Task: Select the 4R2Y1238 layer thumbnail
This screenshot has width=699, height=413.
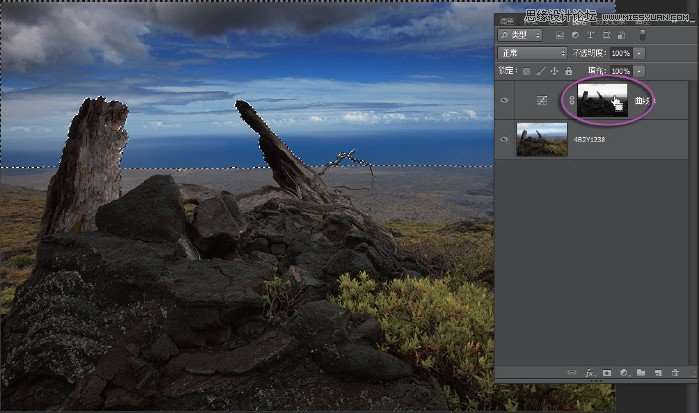Action: click(x=541, y=139)
